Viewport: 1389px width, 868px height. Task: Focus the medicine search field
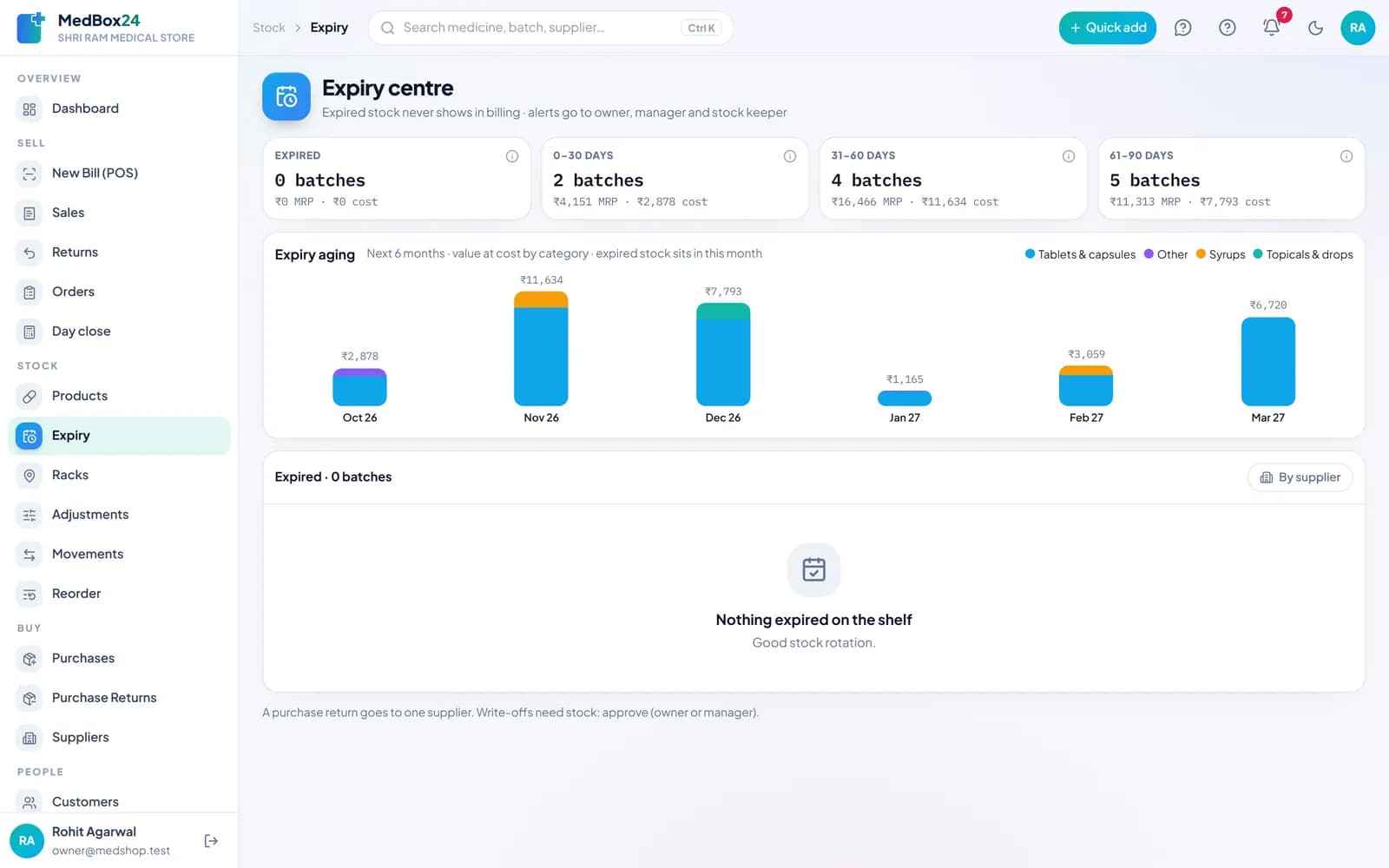tap(550, 28)
